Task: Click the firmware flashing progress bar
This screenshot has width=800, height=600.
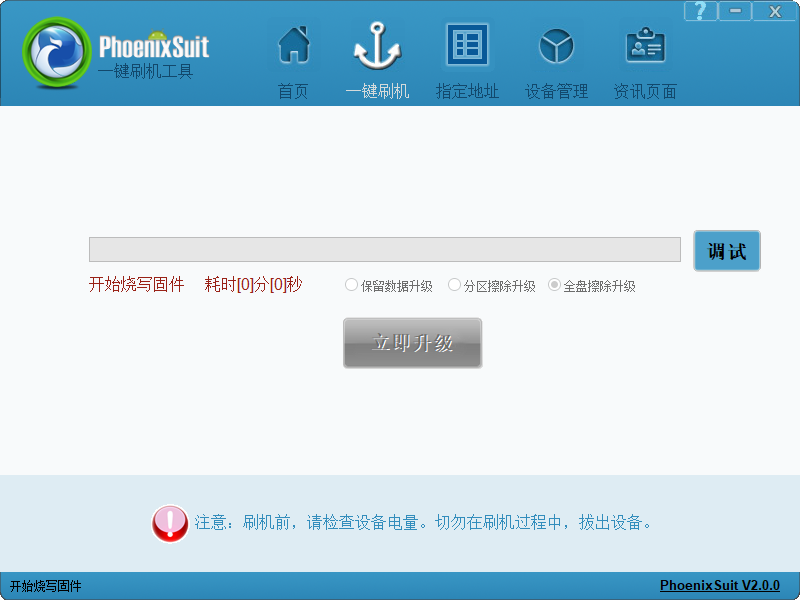Action: pyautogui.click(x=384, y=249)
